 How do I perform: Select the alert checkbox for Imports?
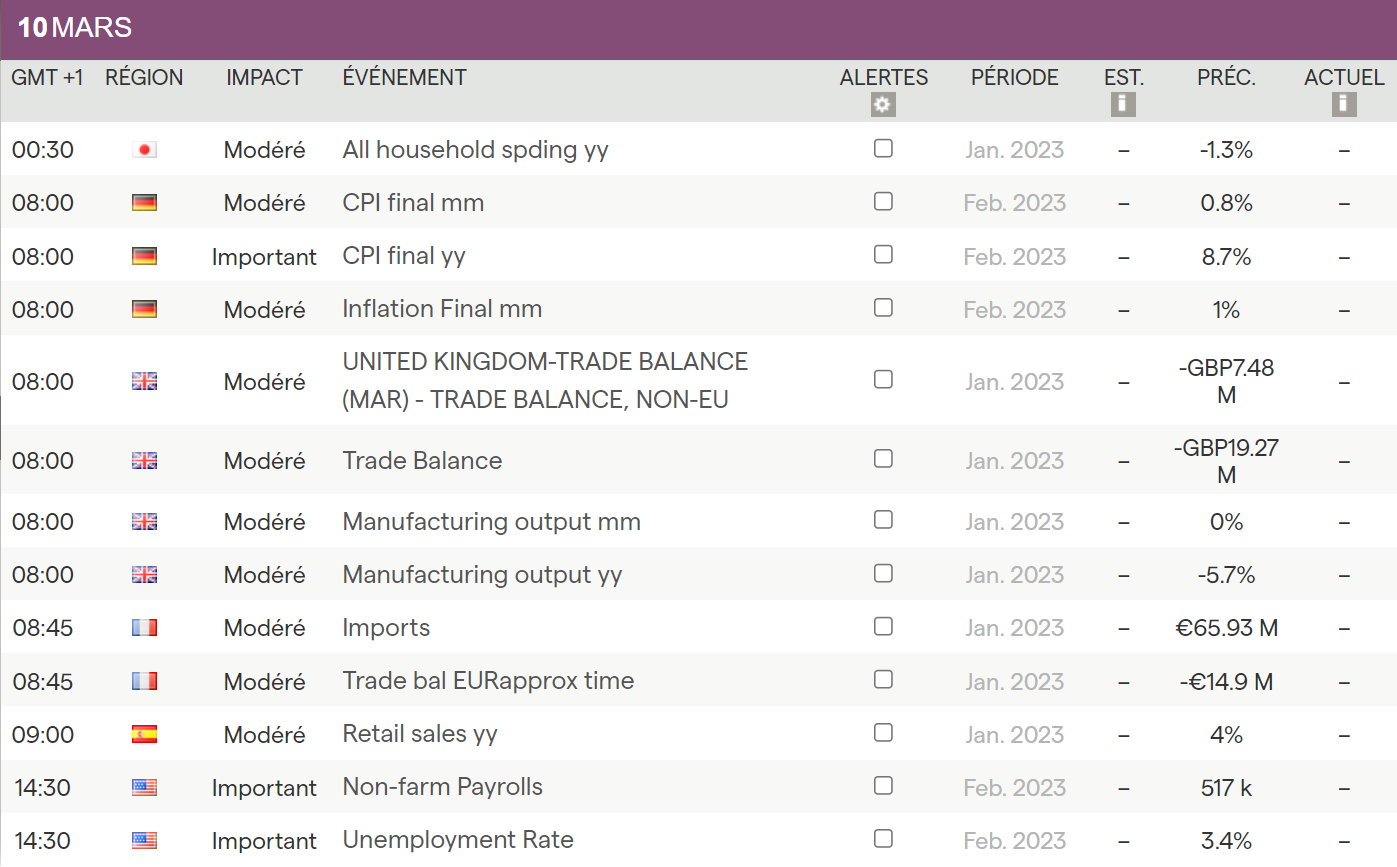click(883, 627)
